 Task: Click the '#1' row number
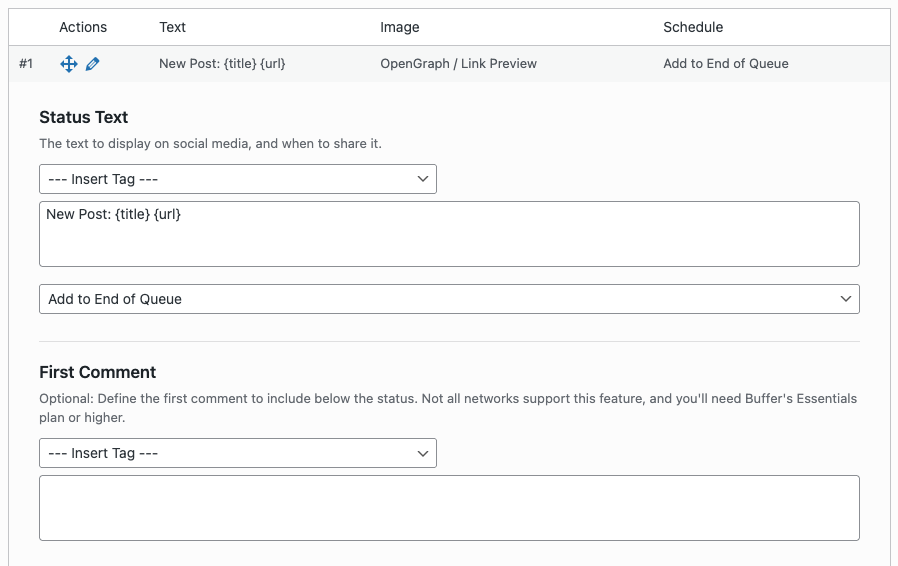26,64
